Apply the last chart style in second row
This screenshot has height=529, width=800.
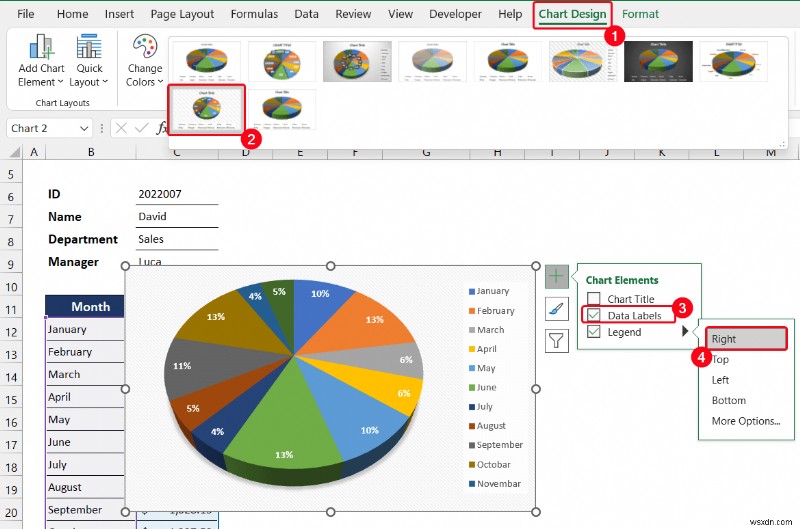282,109
